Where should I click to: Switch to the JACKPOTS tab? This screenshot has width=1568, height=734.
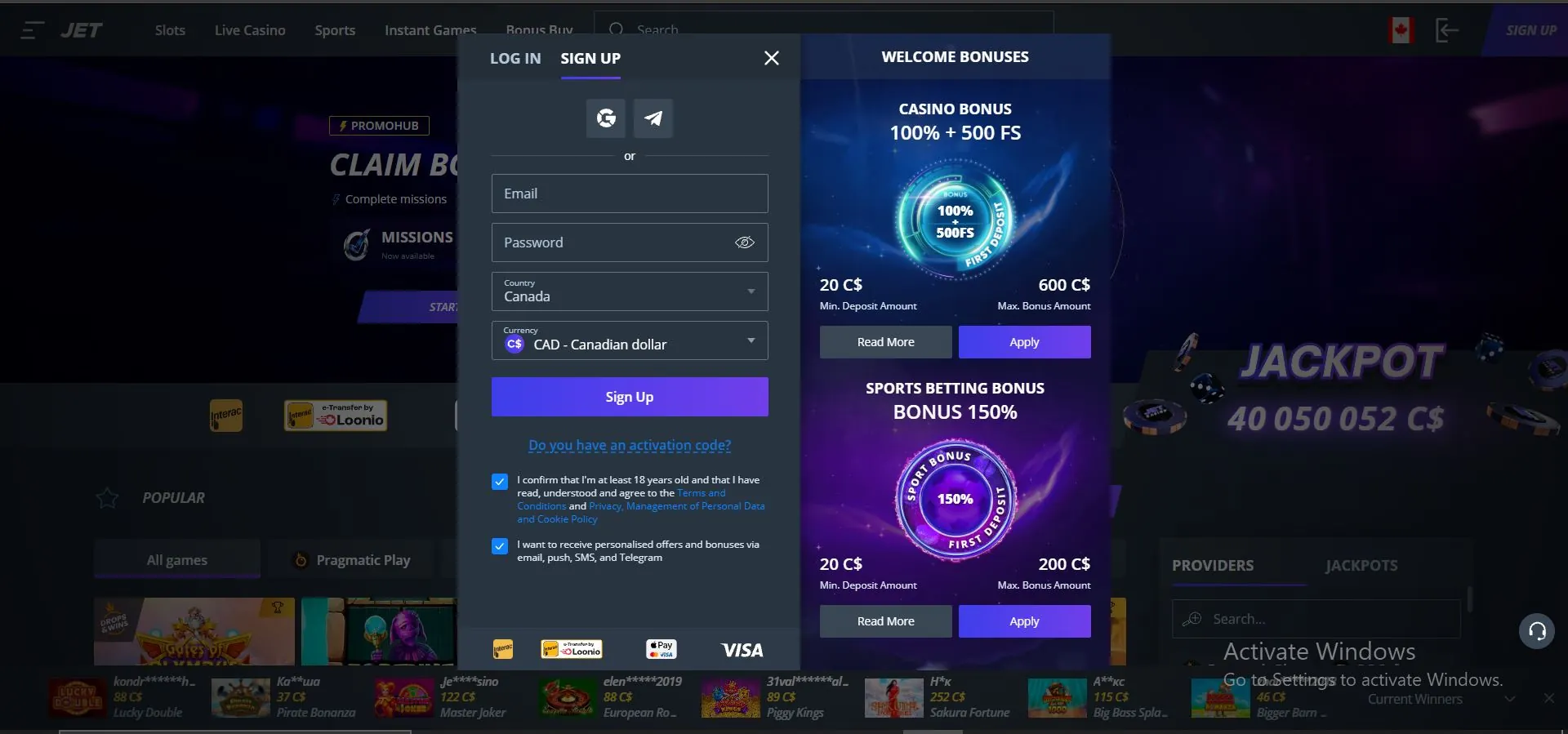click(x=1361, y=565)
